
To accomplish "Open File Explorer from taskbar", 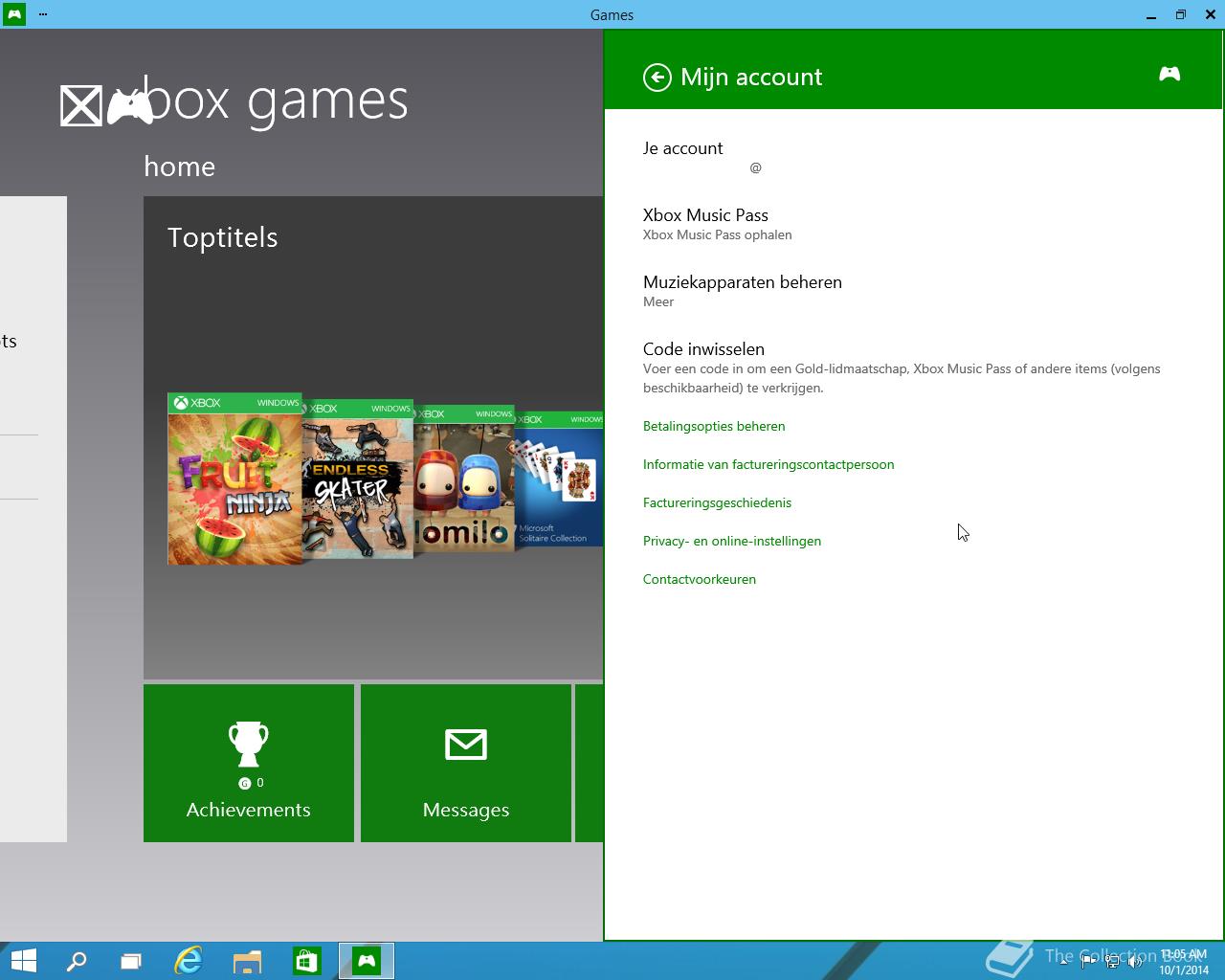I will pyautogui.click(x=247, y=961).
